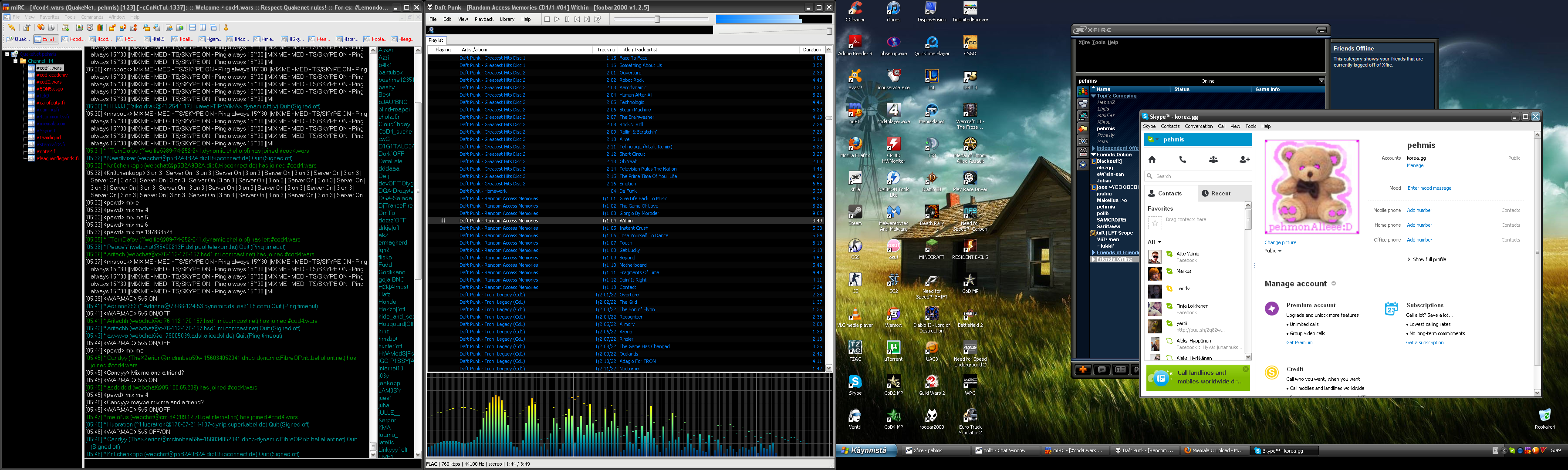Click Xfire videos clapperboard sidebar icon
This screenshot has height=470, width=1568.
click(1084, 153)
